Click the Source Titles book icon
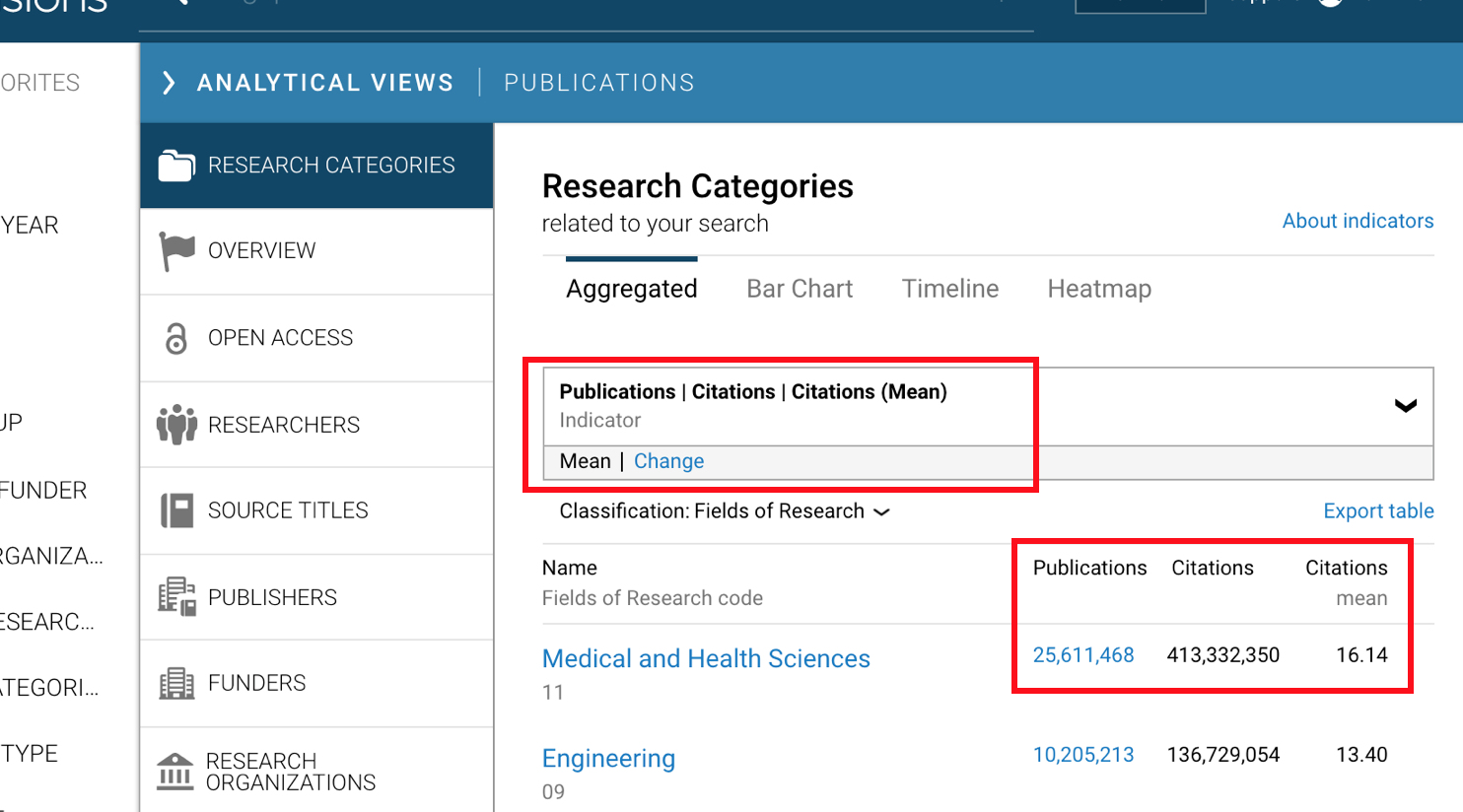The height and width of the screenshot is (812, 1463). [x=176, y=510]
